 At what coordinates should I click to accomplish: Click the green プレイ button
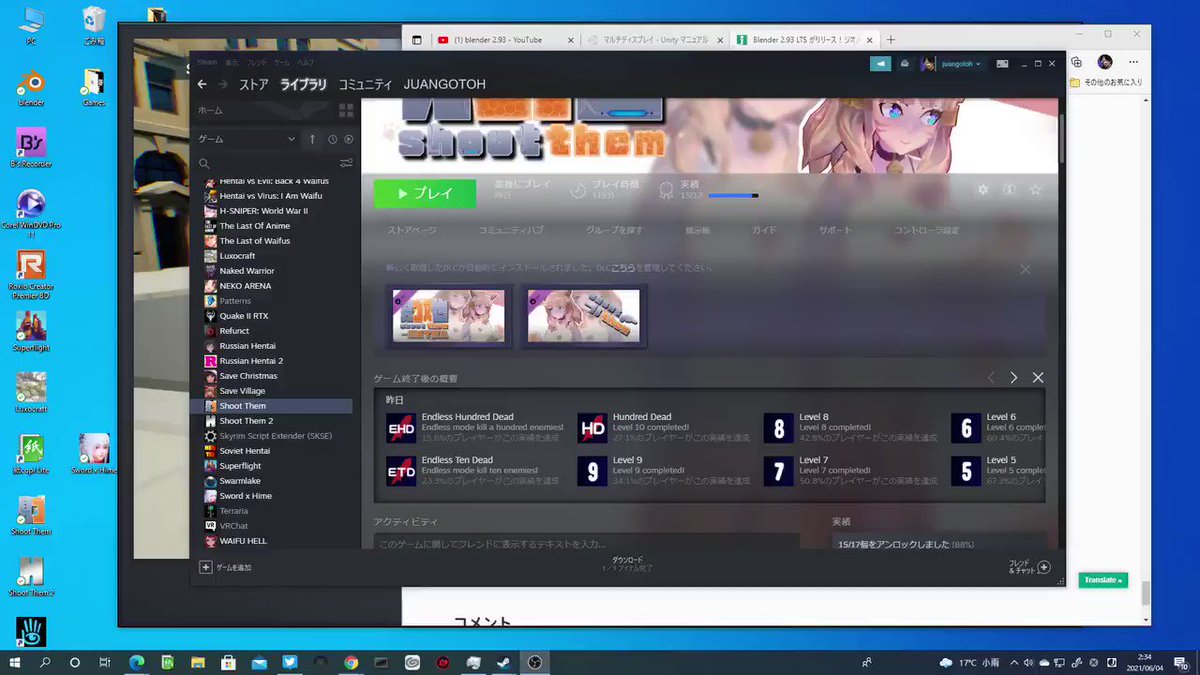coord(425,193)
